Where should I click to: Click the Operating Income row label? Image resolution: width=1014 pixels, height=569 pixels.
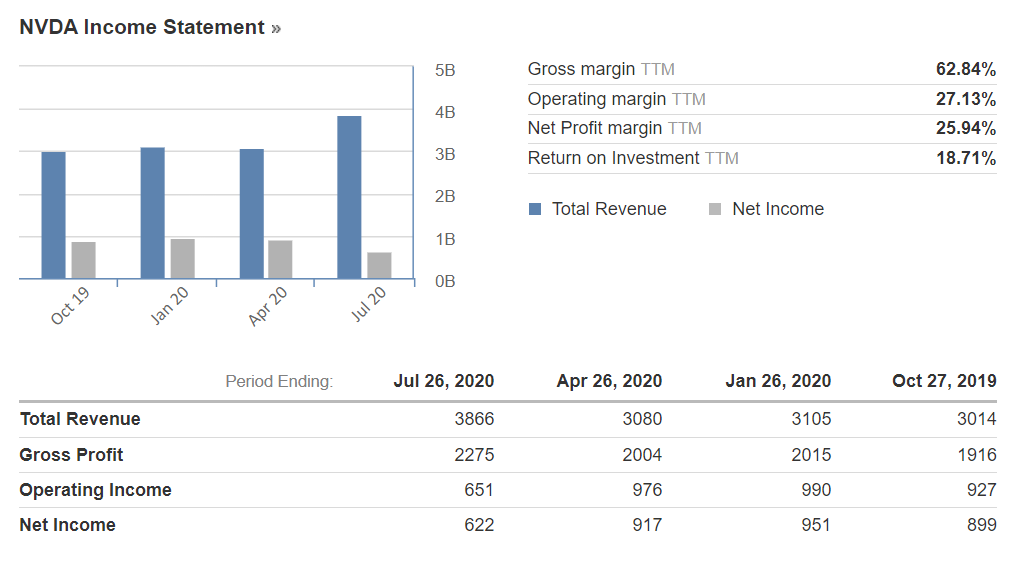click(95, 490)
